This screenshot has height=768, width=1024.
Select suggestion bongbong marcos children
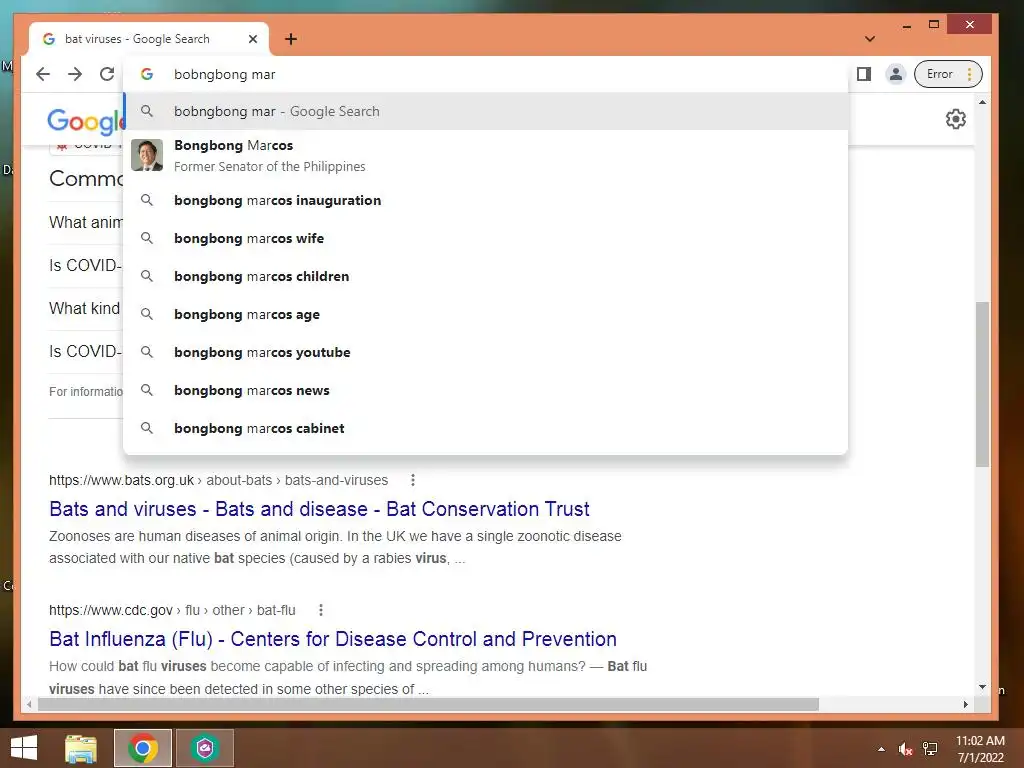click(486, 276)
